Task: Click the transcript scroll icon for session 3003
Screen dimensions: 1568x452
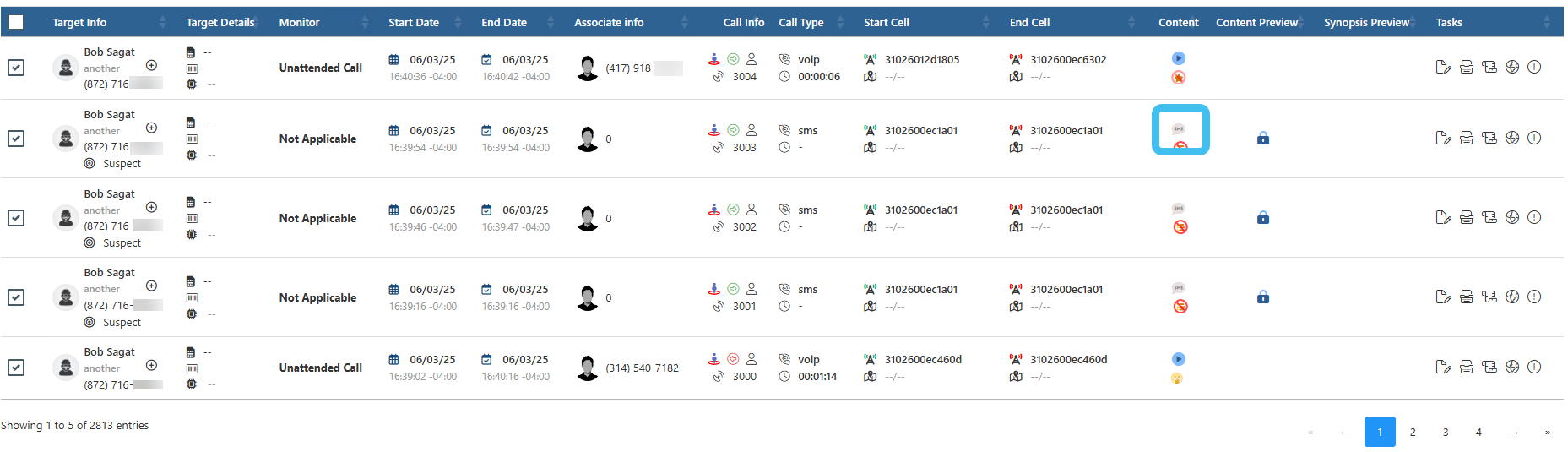Action: 1489,138
